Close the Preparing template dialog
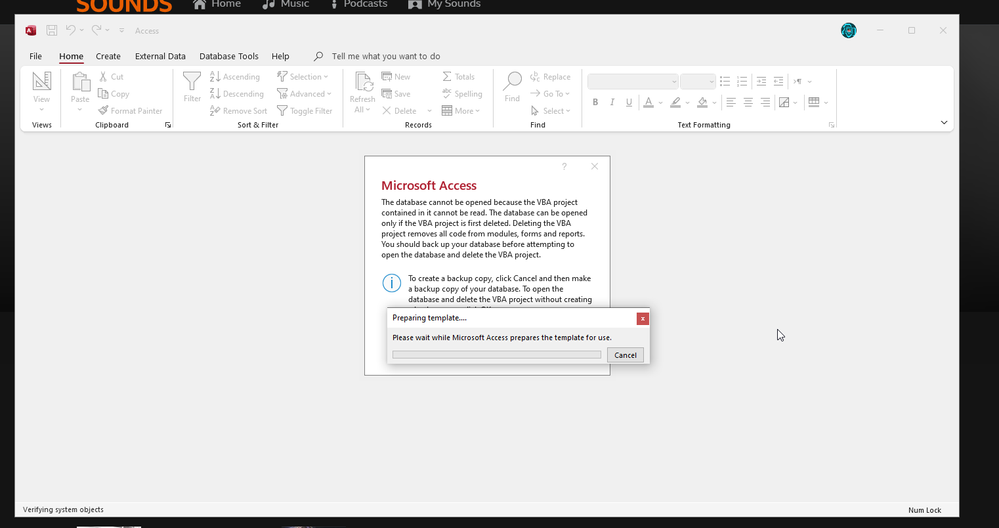The height and width of the screenshot is (528, 999). pyautogui.click(x=643, y=318)
